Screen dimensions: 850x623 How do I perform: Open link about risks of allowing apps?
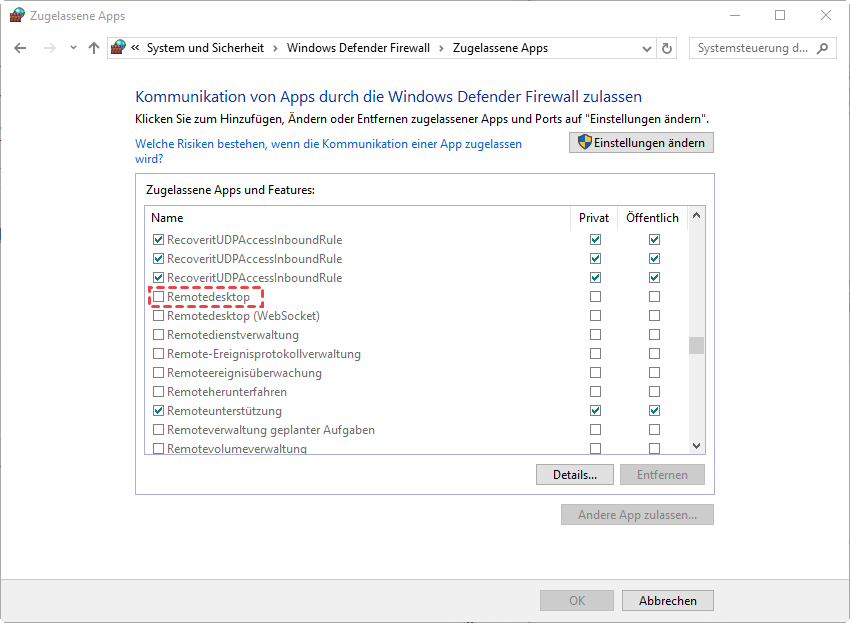point(329,151)
